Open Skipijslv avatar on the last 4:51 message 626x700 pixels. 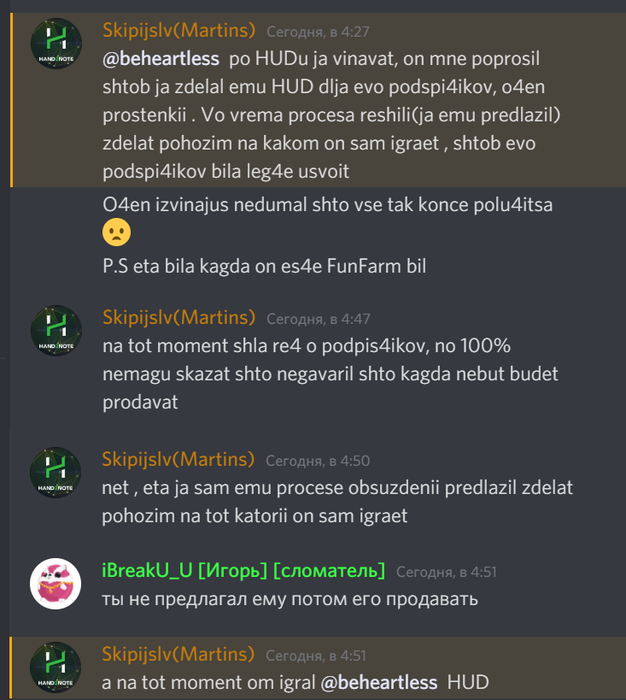point(55,667)
